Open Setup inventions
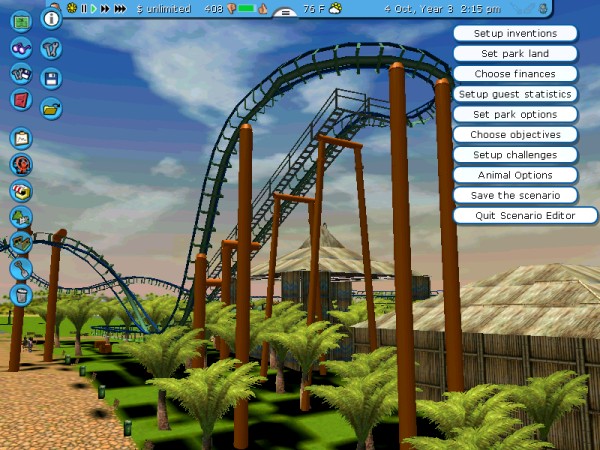The image size is (600, 450). point(515,33)
